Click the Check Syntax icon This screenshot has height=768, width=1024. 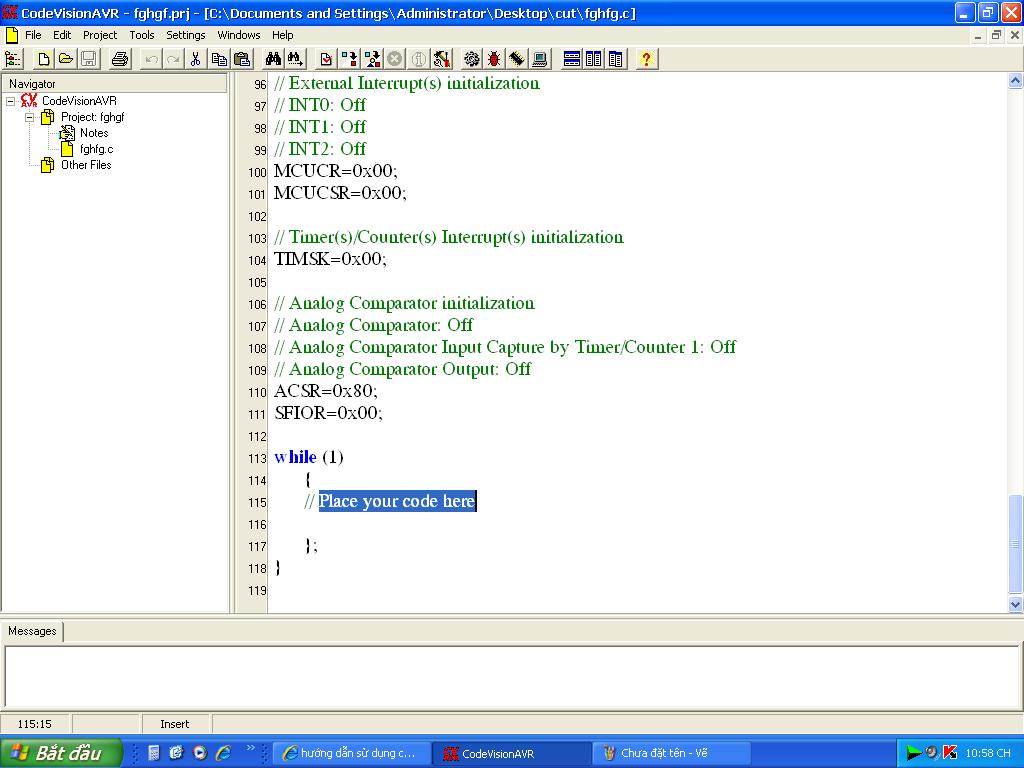point(326,59)
